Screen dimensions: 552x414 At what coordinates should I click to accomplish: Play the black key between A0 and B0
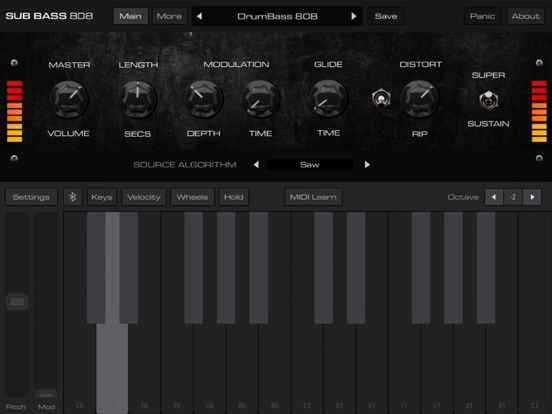(258, 268)
